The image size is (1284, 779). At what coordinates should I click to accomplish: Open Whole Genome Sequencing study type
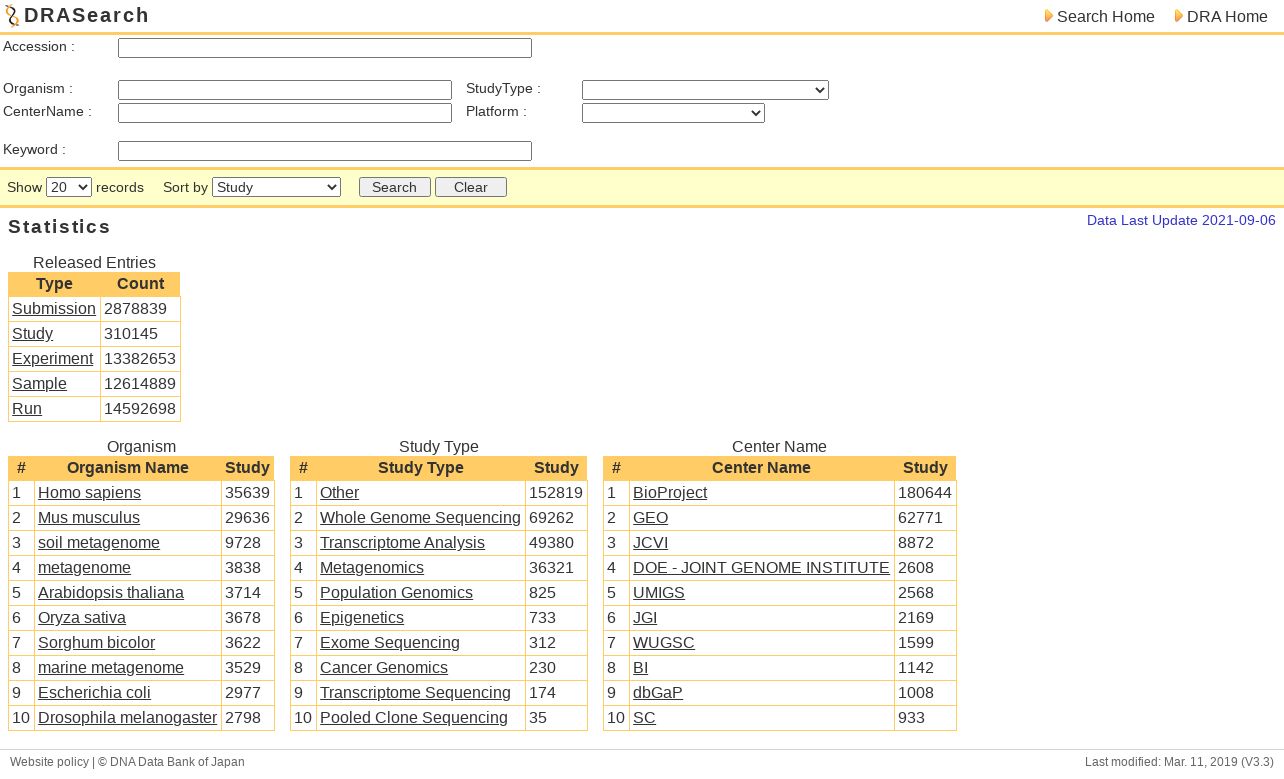420,518
